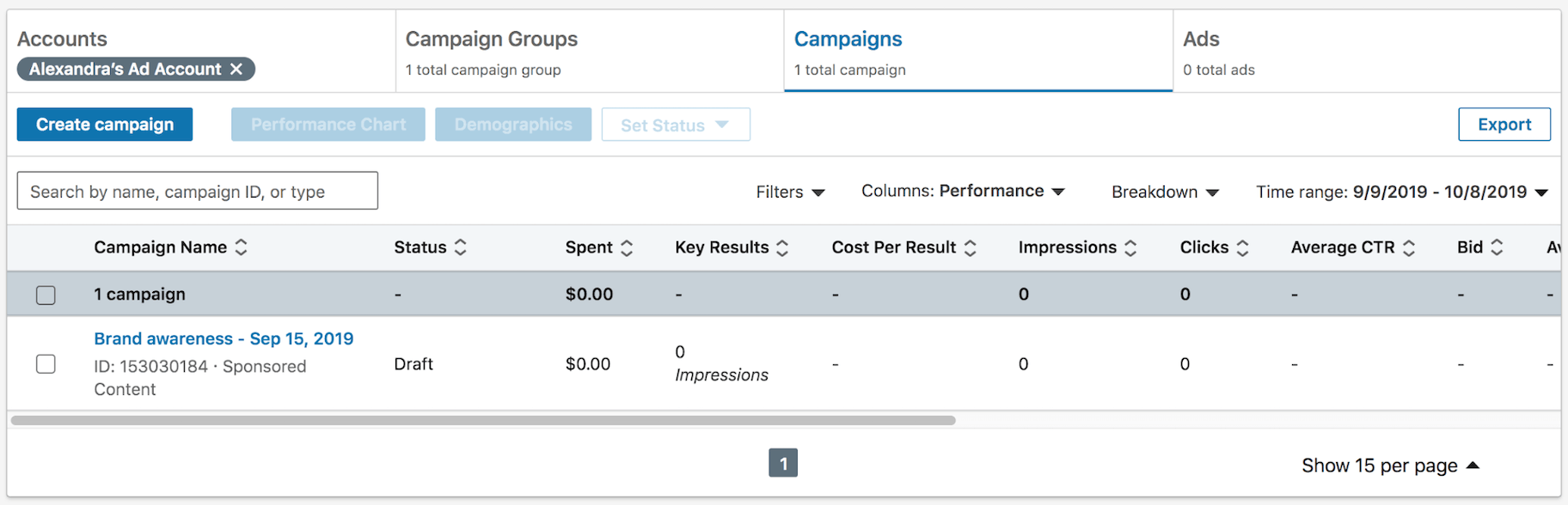The image size is (1568, 505).
Task: Open the Filters dropdown
Action: (789, 192)
